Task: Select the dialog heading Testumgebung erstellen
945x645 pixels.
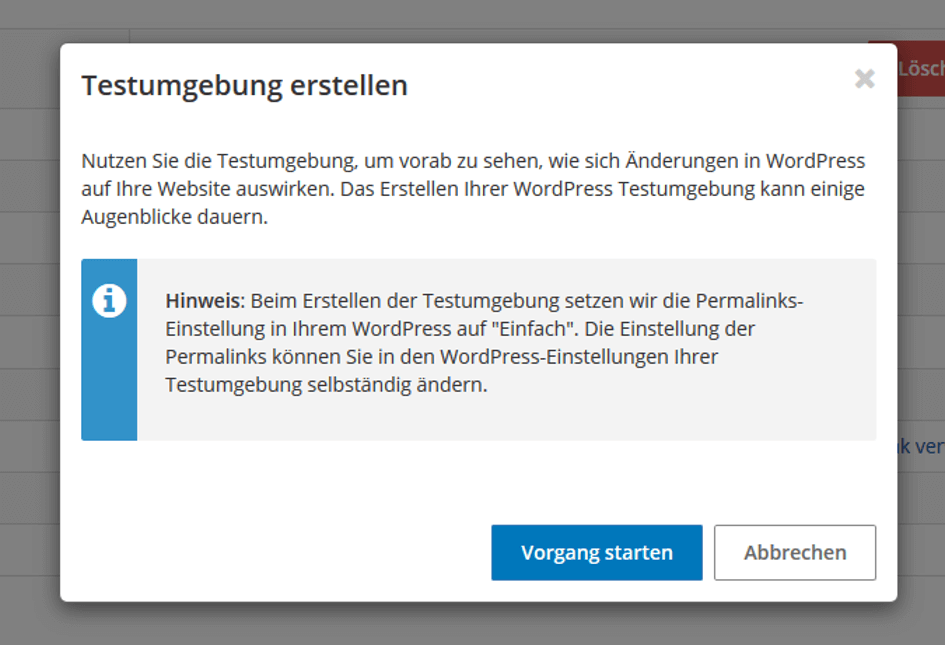Action: 245,86
